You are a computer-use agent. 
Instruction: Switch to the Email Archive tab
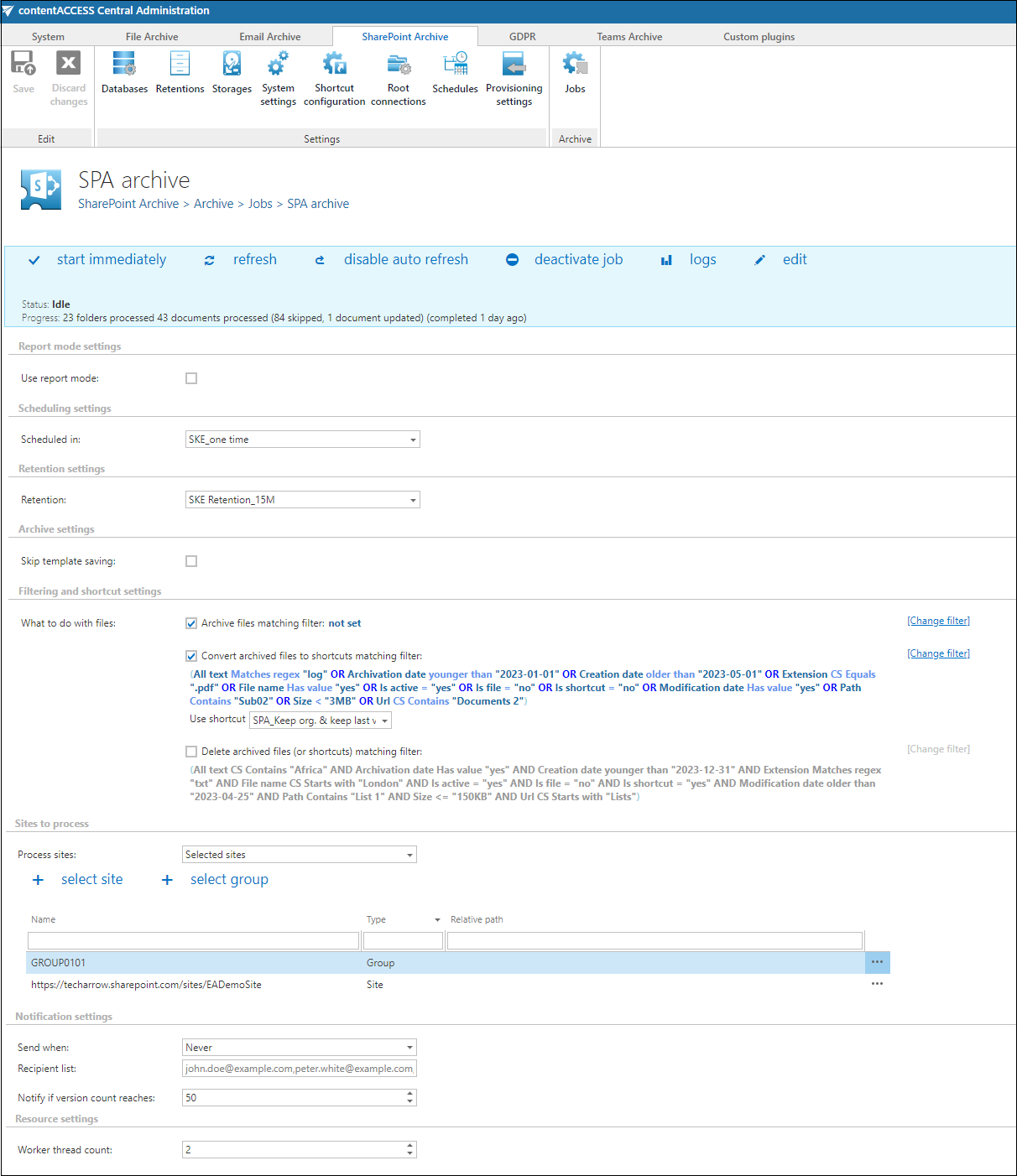269,37
